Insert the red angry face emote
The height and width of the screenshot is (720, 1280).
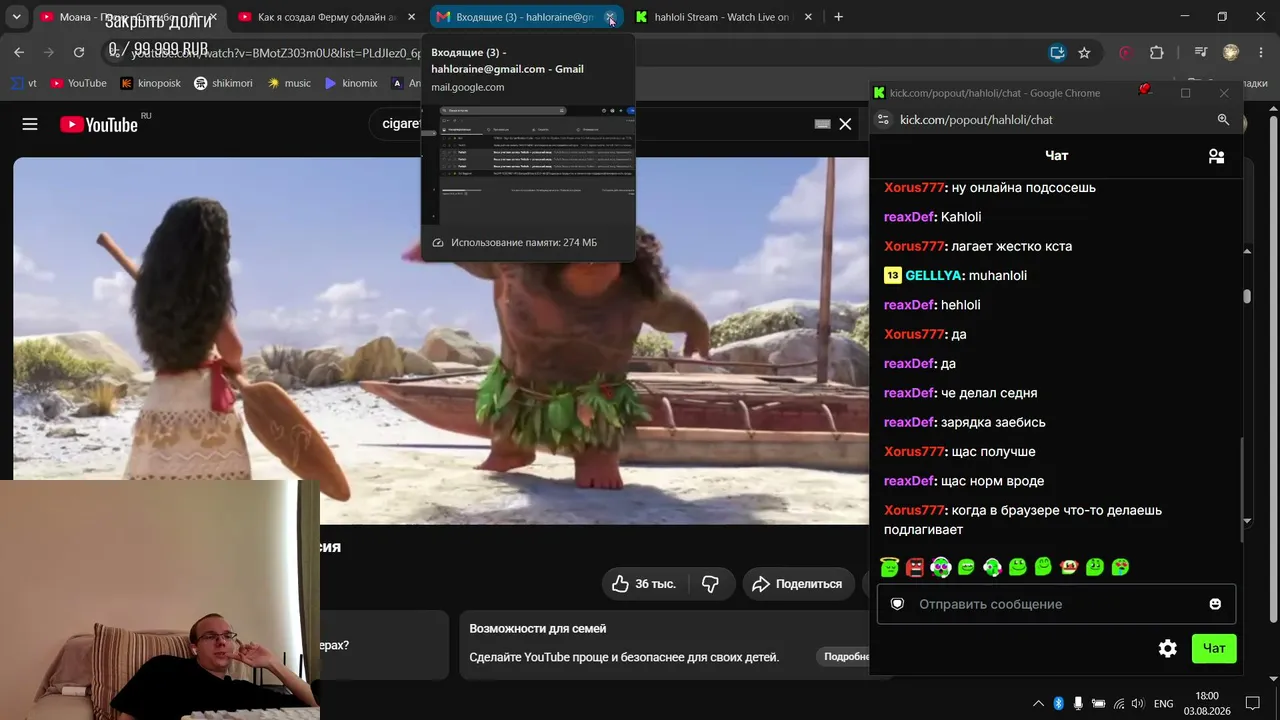[x=915, y=567]
